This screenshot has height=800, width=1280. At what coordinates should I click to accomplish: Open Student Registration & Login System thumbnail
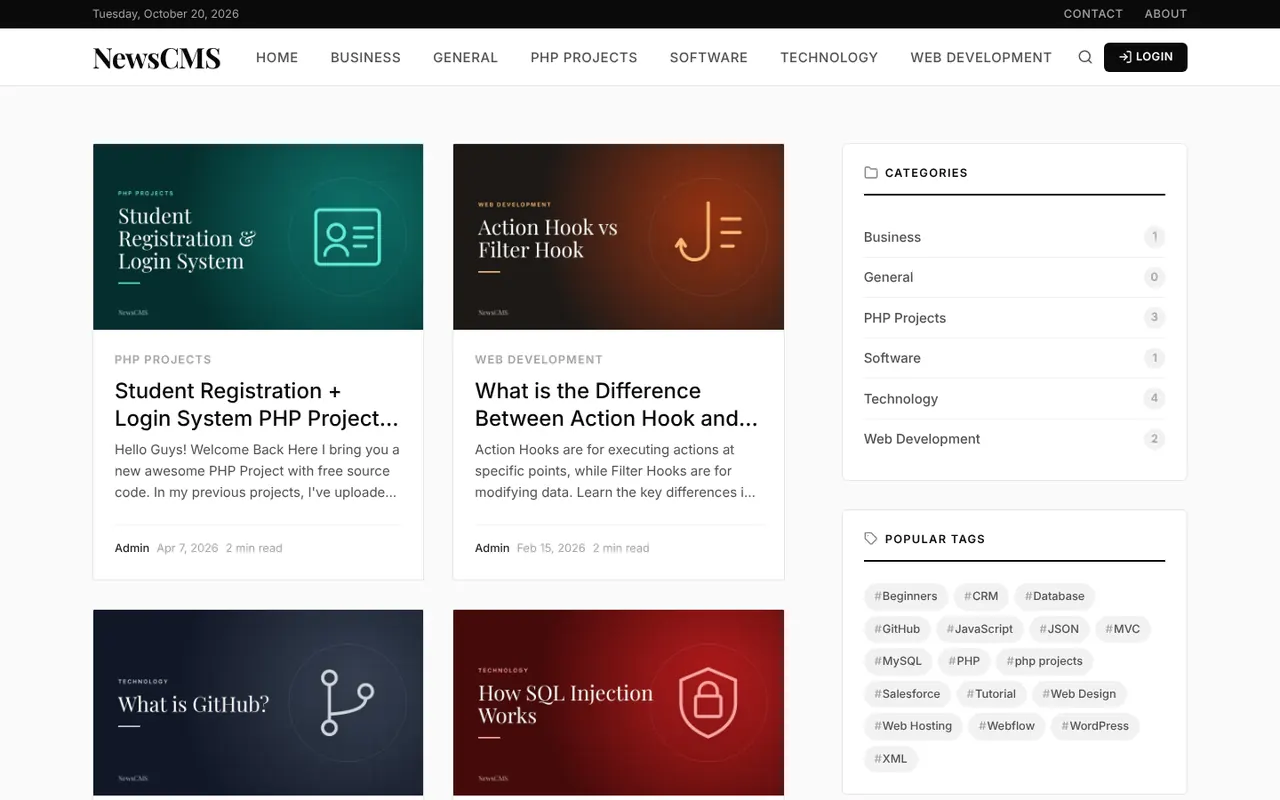258,237
